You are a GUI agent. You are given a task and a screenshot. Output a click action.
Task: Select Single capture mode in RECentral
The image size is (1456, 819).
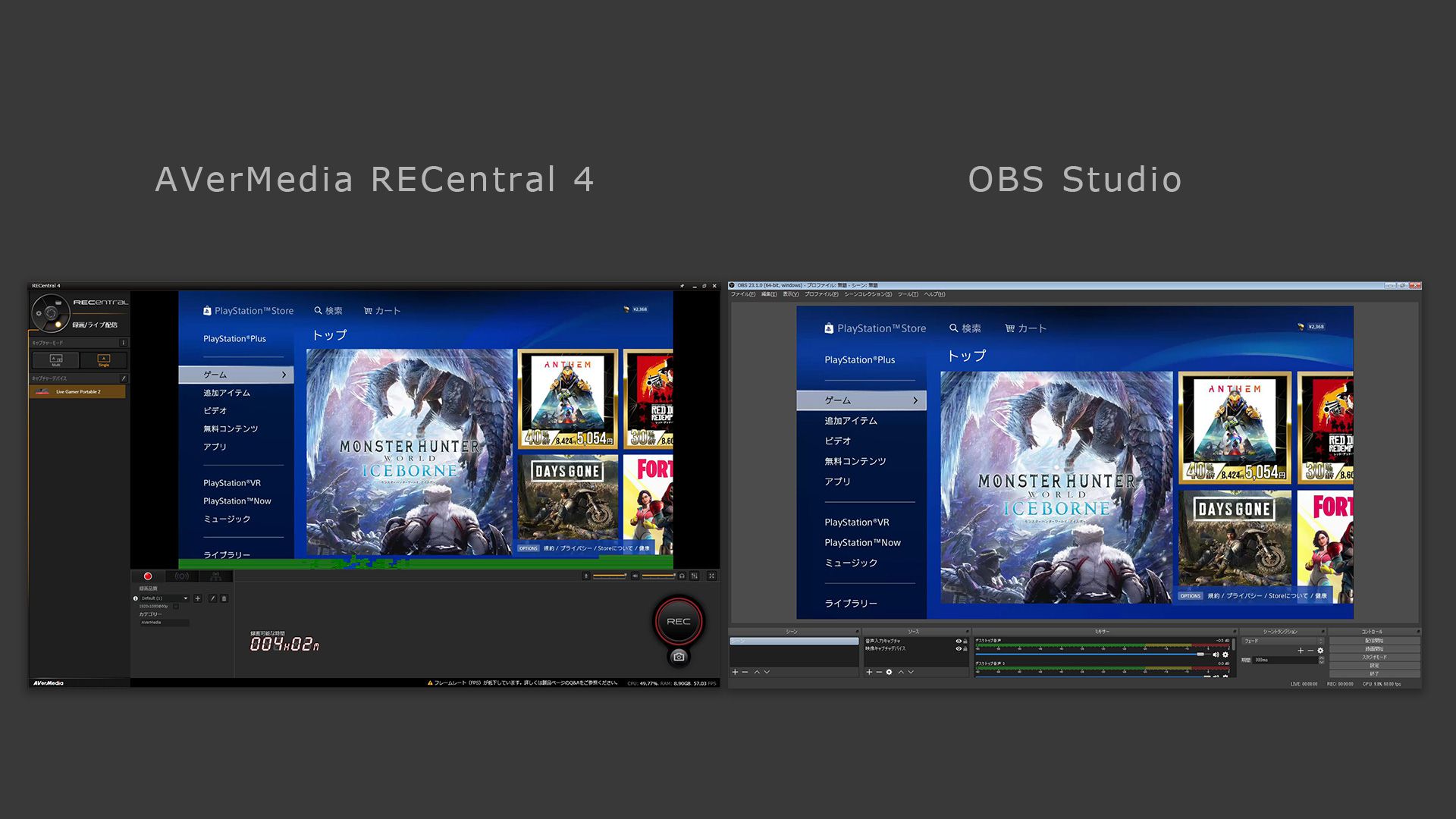[x=104, y=359]
